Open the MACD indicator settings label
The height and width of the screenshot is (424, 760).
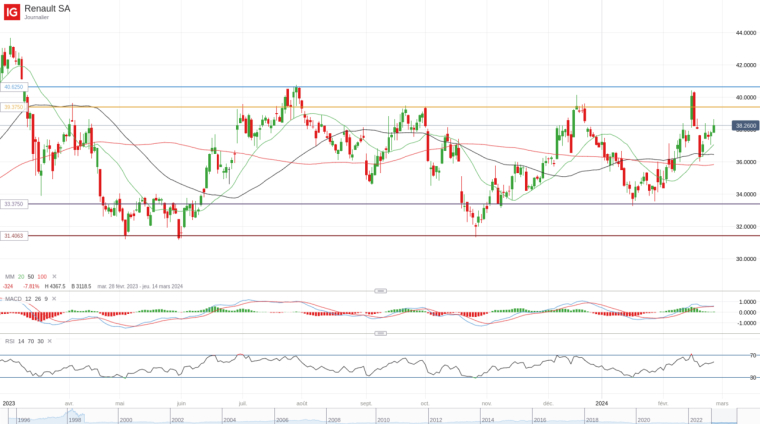pos(14,299)
